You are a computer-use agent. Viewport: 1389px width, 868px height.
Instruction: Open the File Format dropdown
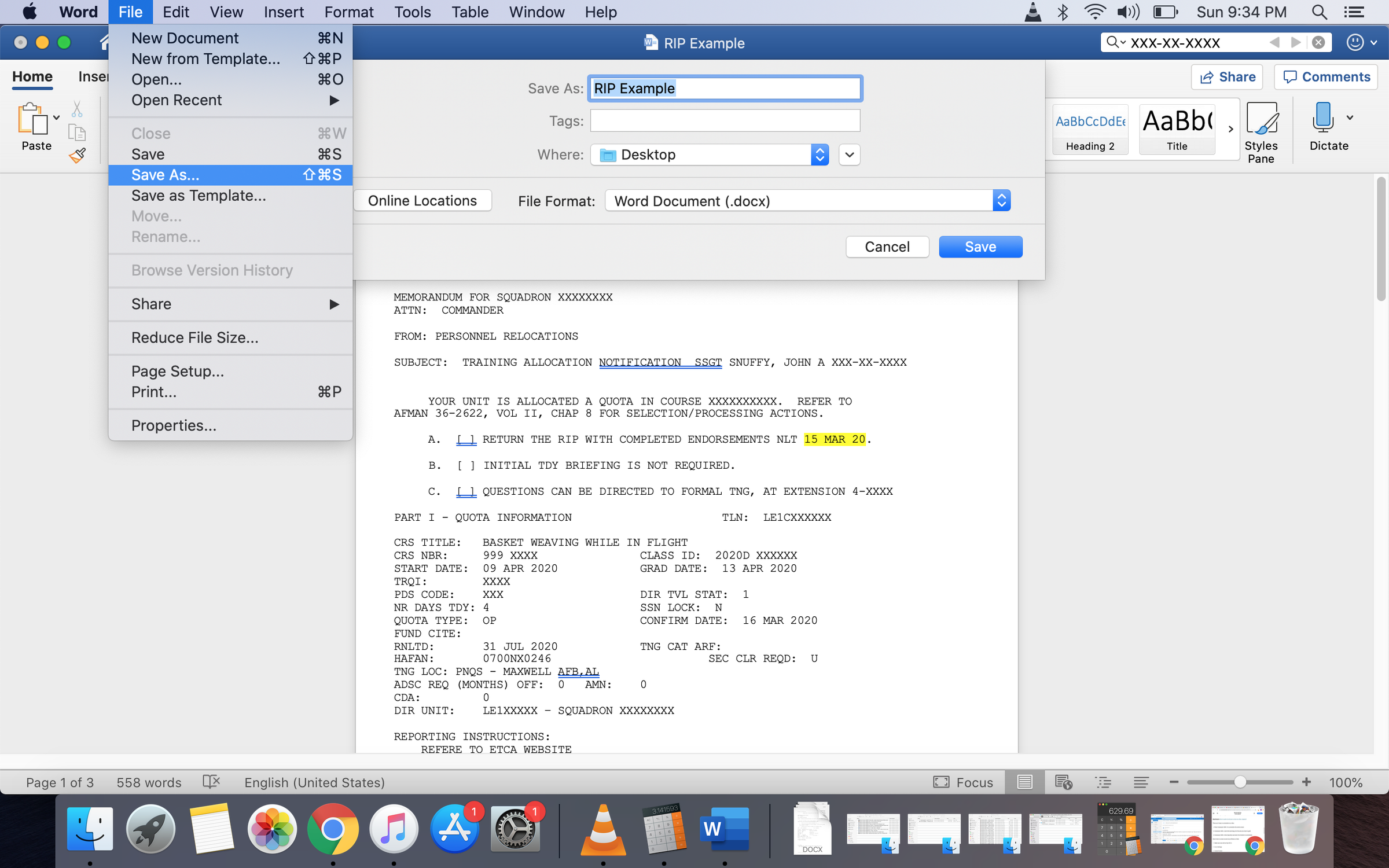coord(807,201)
